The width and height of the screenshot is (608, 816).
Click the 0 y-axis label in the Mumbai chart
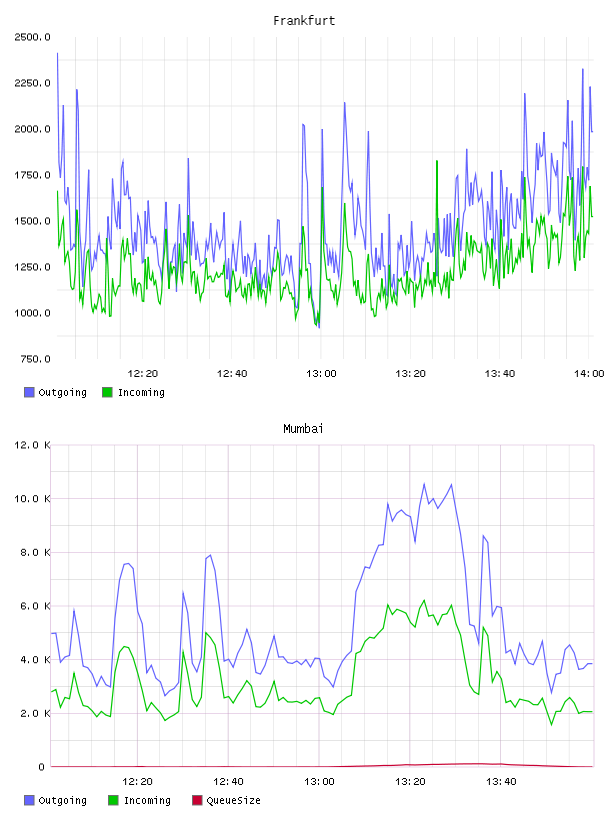tap(42, 767)
